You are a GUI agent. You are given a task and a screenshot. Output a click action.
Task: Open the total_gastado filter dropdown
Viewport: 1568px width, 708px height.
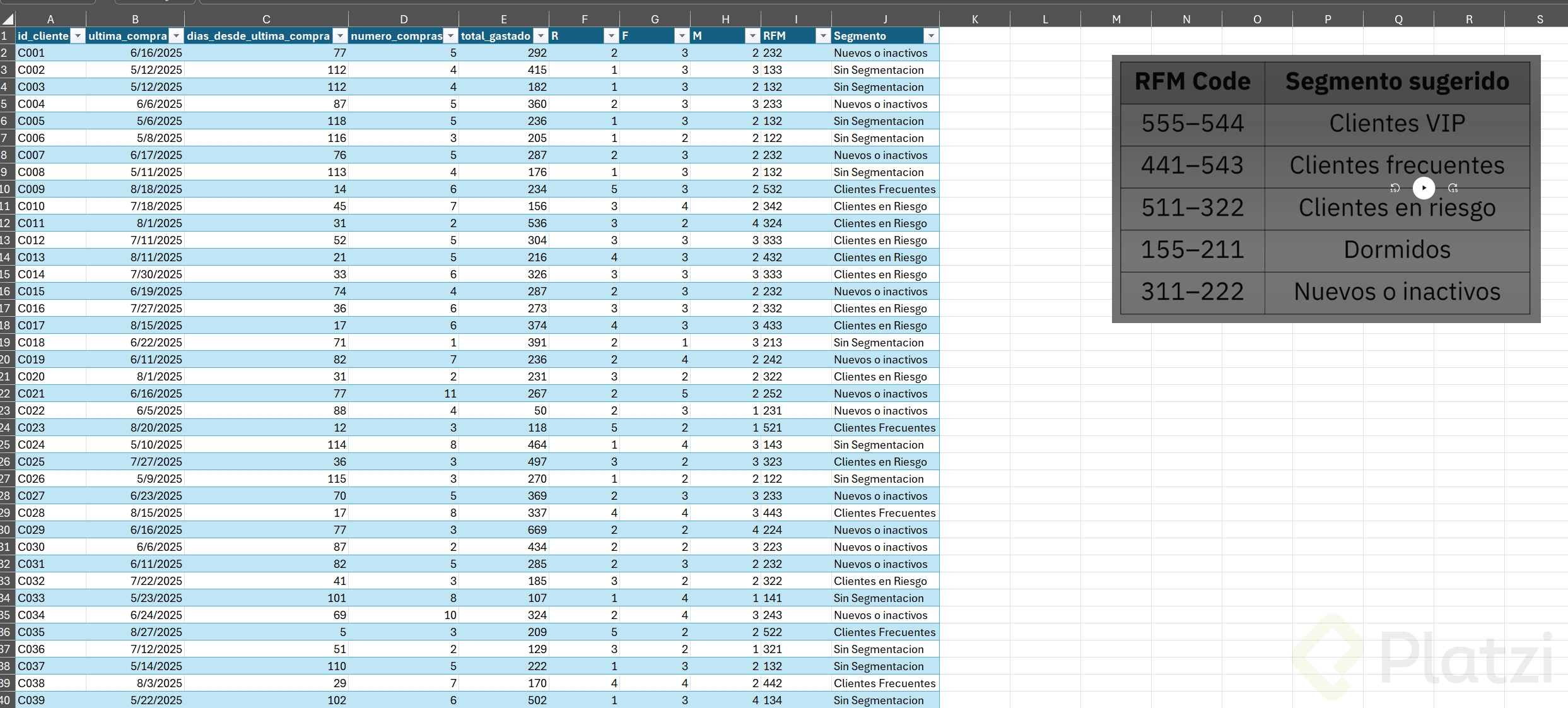coord(541,36)
